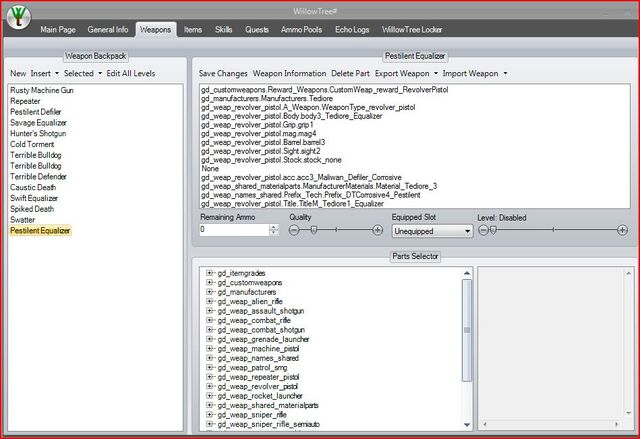
Task: Click Edit All Levels
Action: pyautogui.click(x=131, y=73)
